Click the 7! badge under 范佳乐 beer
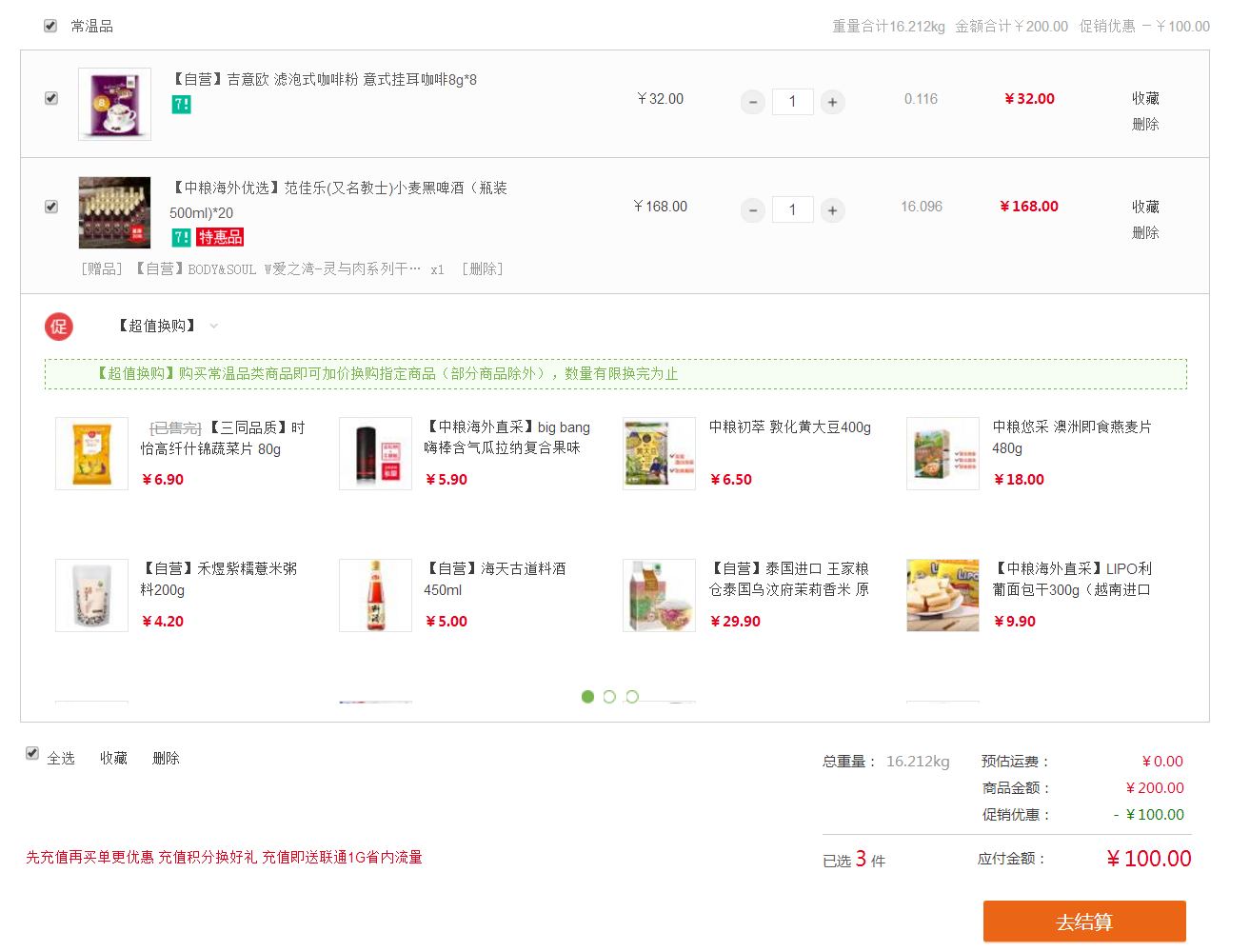The height and width of the screenshot is (952, 1250). [x=181, y=237]
